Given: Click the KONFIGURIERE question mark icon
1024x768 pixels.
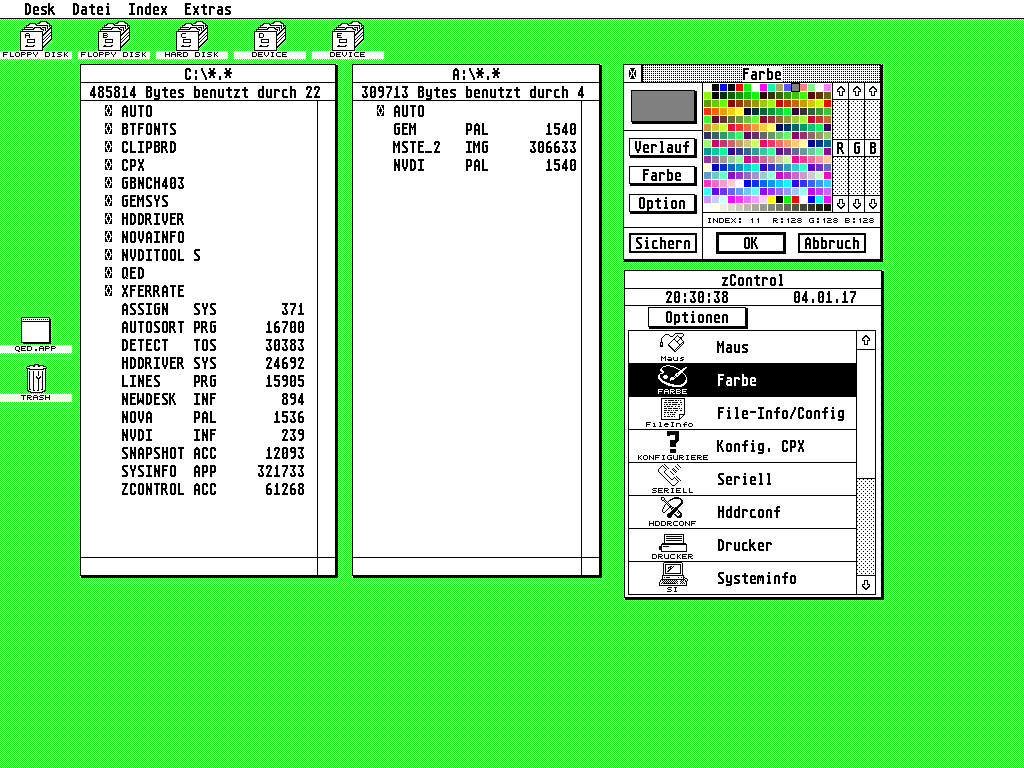Looking at the screenshot, I should (673, 446).
